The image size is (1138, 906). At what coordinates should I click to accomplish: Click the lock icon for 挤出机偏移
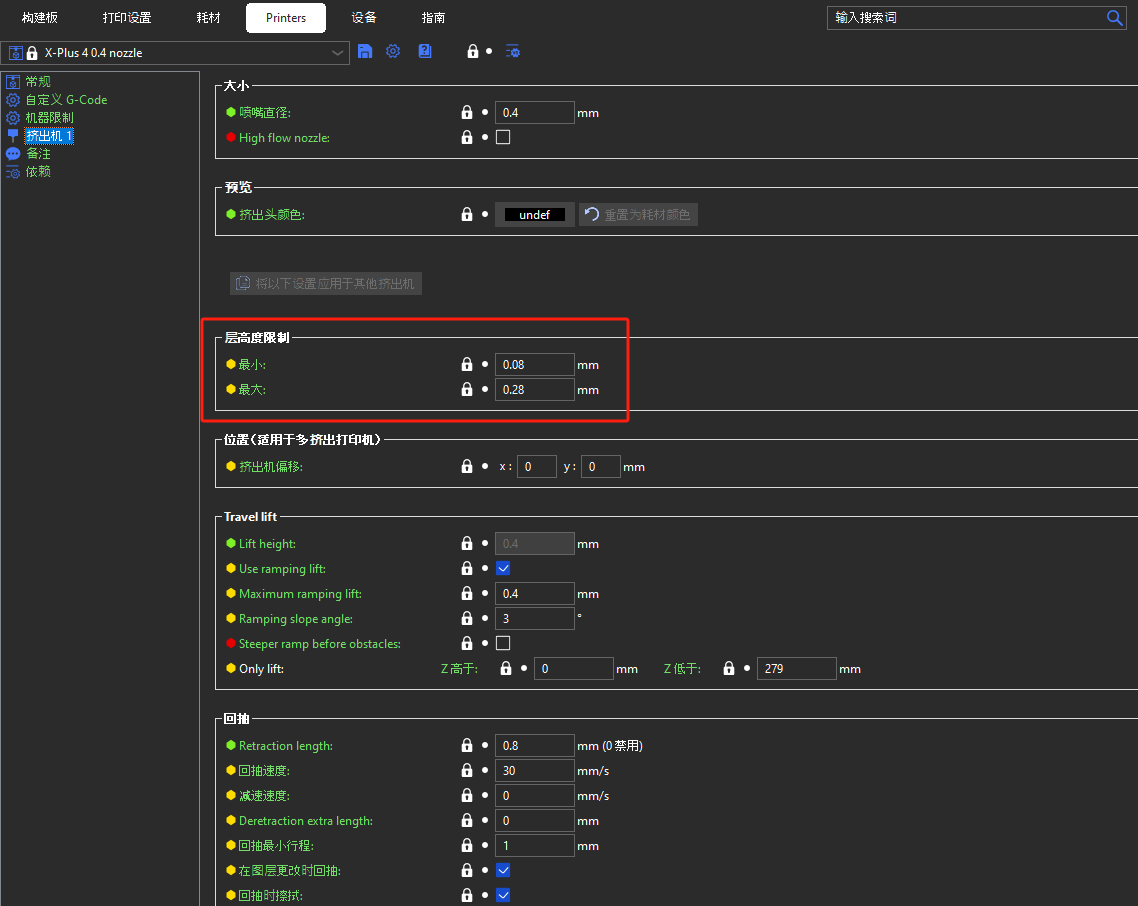tap(467, 466)
